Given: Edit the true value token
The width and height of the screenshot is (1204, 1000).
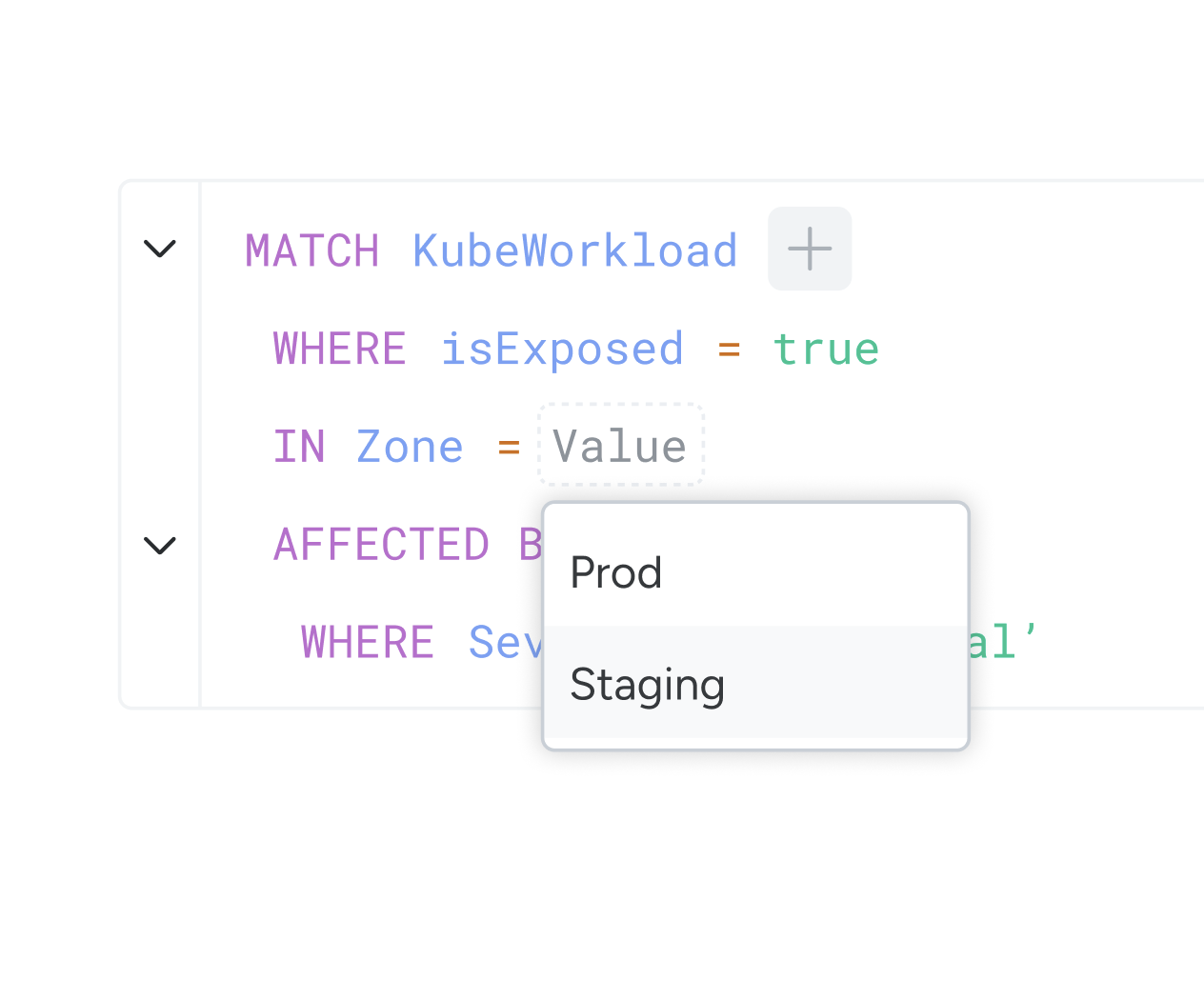Looking at the screenshot, I should coord(826,350).
